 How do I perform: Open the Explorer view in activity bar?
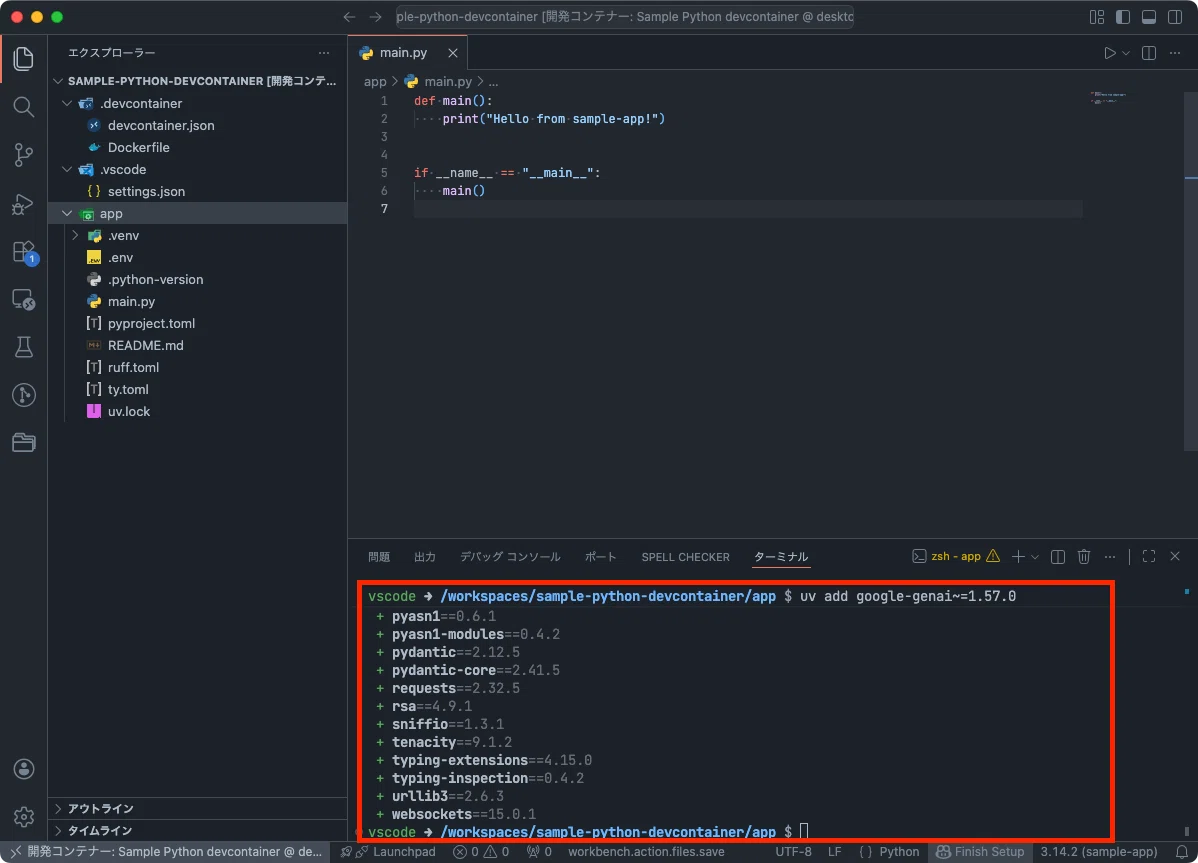[24, 59]
